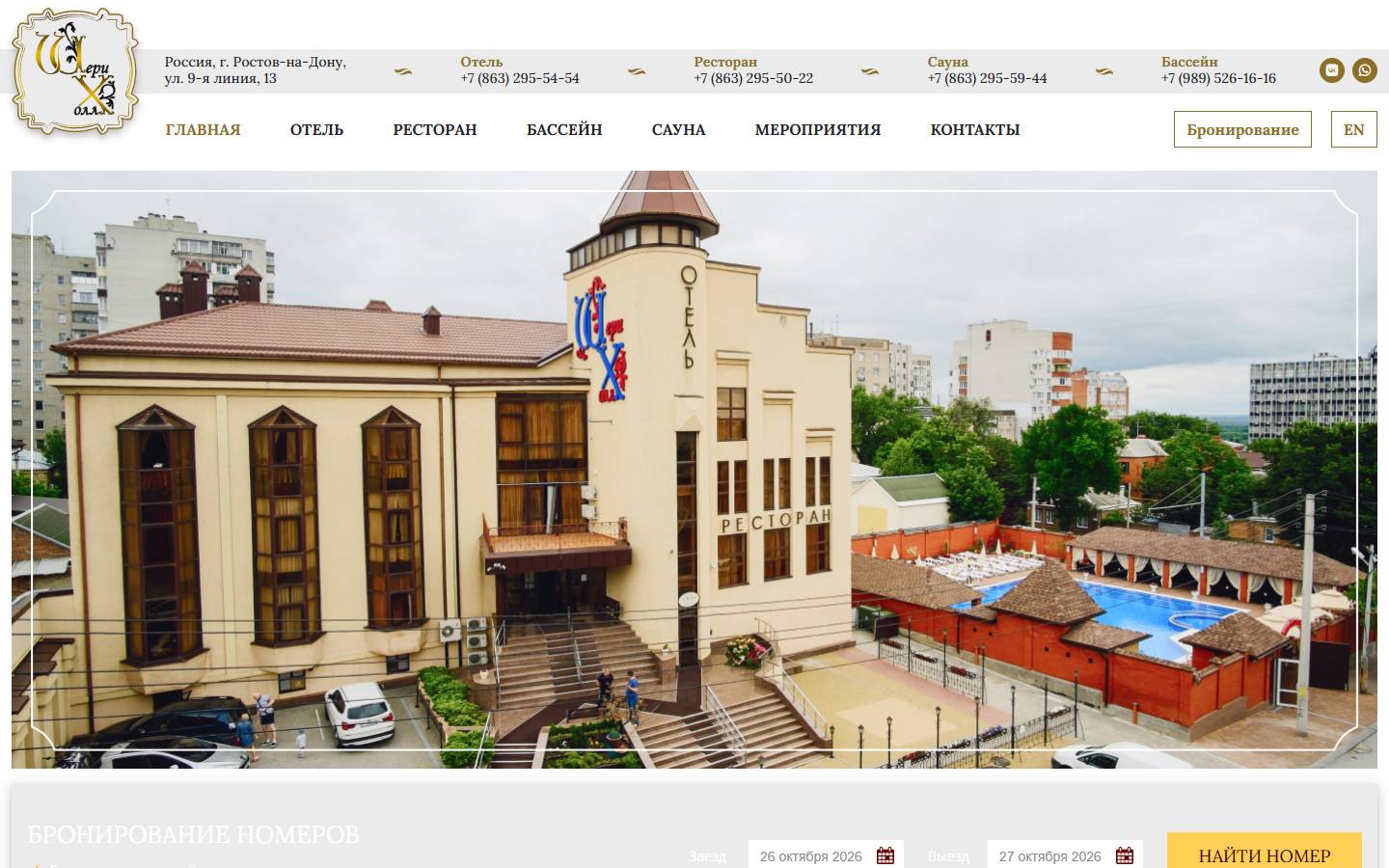
Task: Click check-out date field 27 октября 2026
Action: point(1065,855)
